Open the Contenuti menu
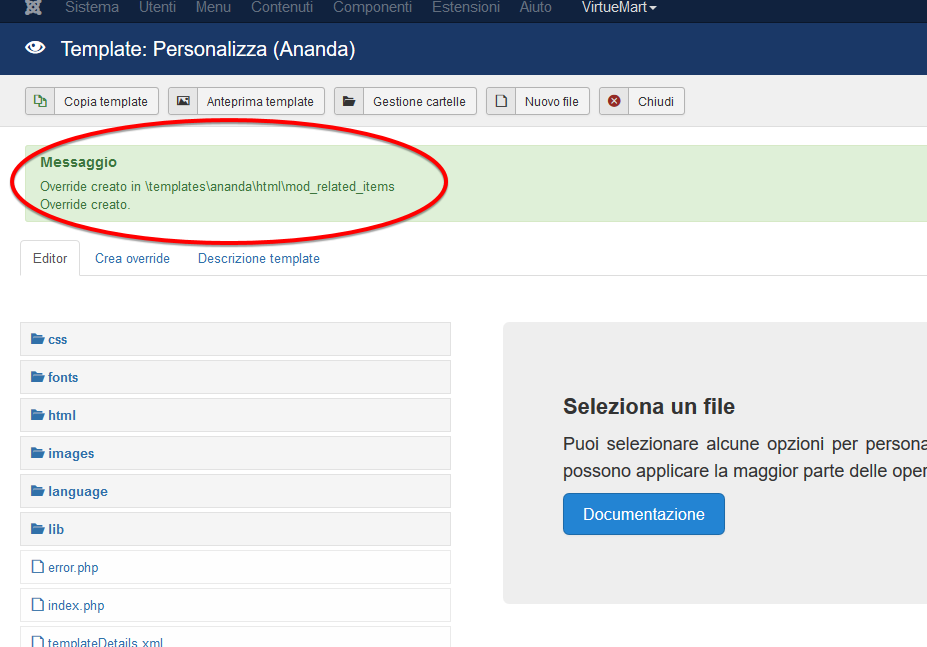Screen dimensions: 927x647 pyautogui.click(x=282, y=7)
